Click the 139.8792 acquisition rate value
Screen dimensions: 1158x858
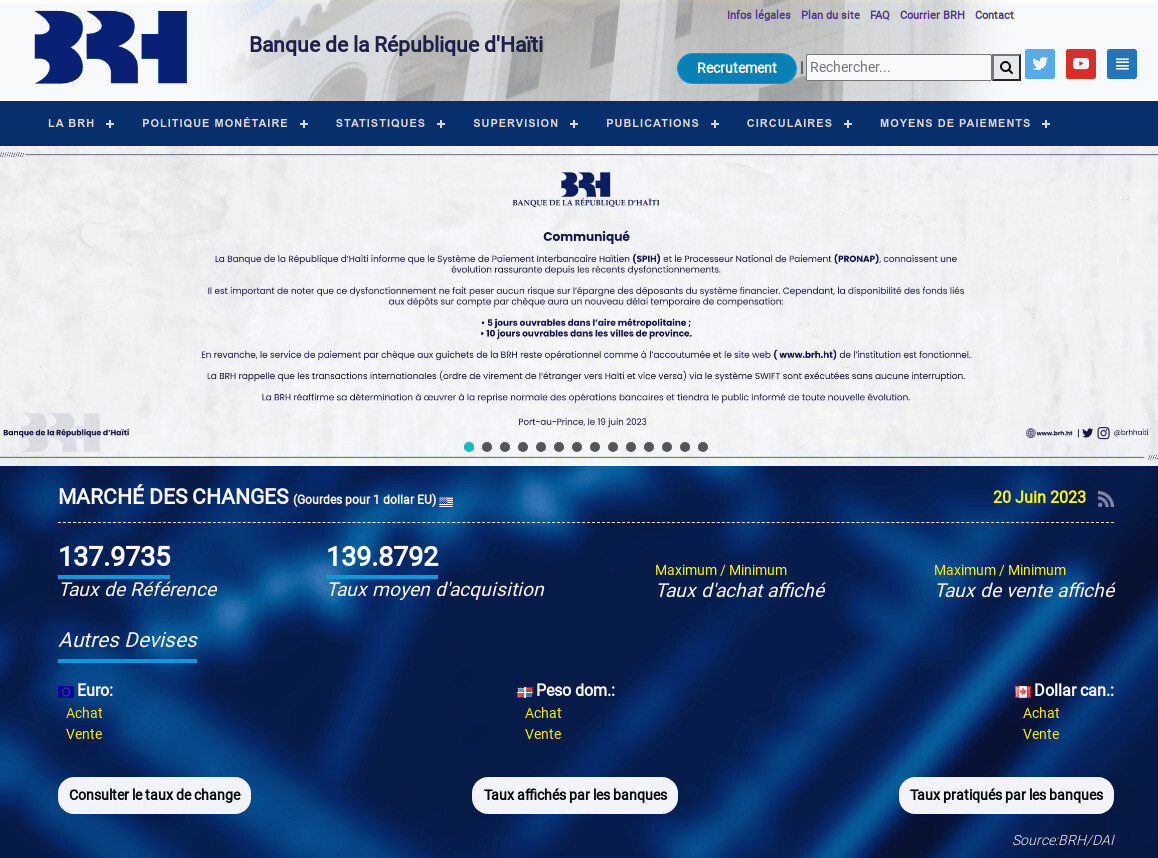pyautogui.click(x=383, y=557)
